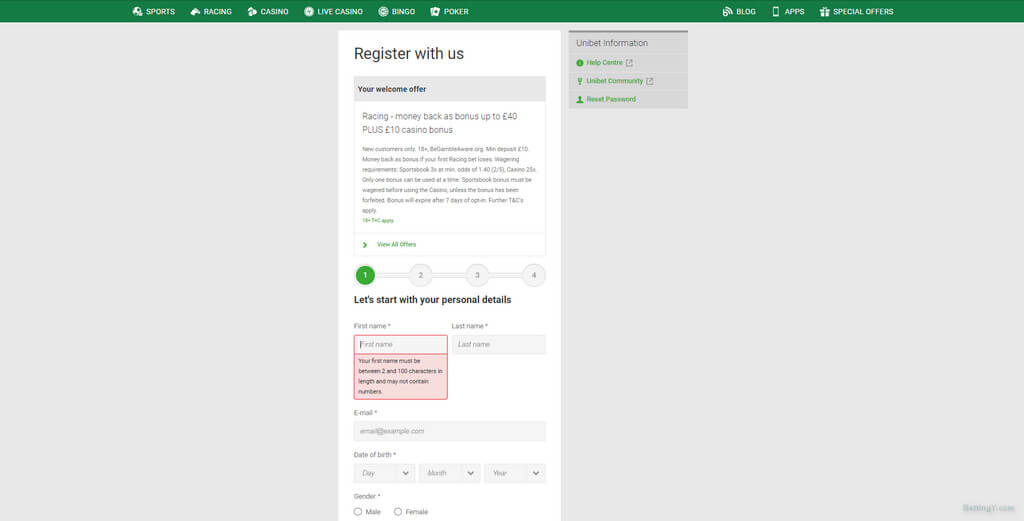Click the 'Date of birth *' label
The height and width of the screenshot is (521, 1024).
tap(375, 454)
